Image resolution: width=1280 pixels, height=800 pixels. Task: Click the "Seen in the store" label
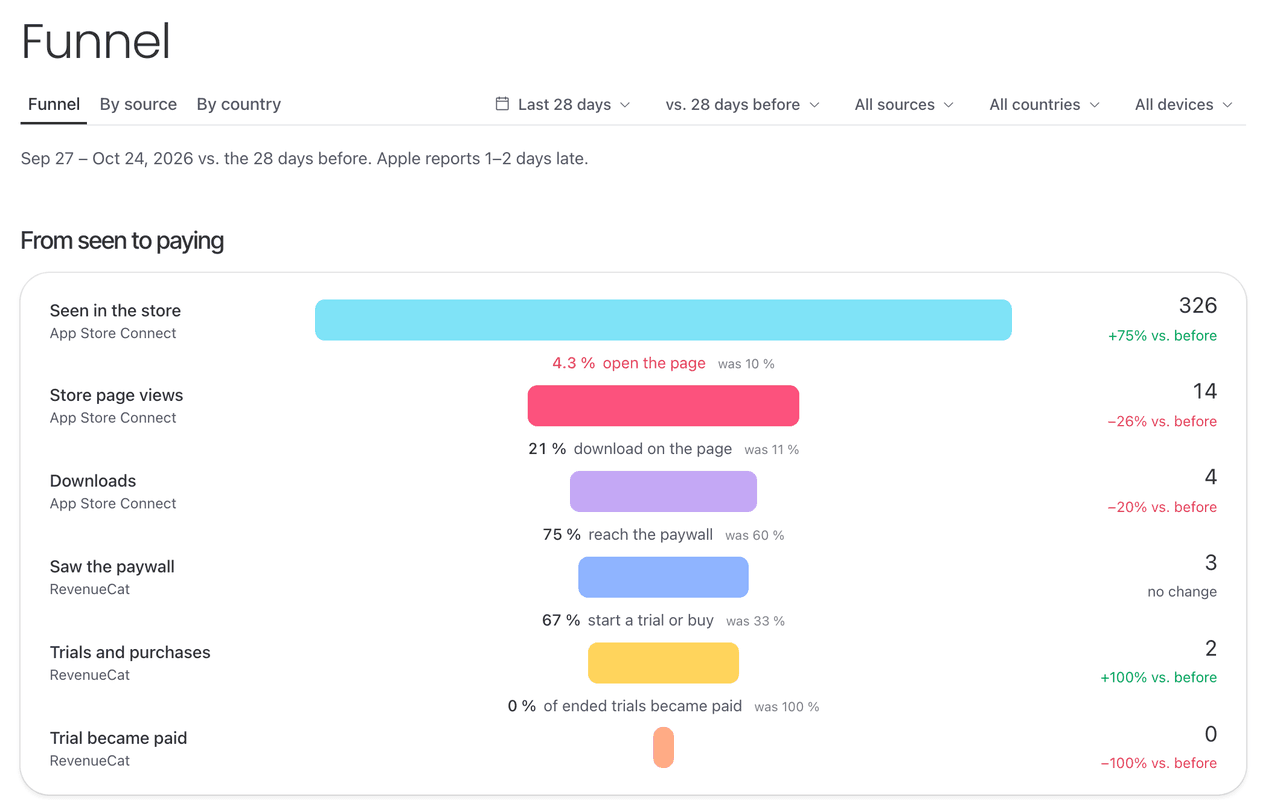115,310
